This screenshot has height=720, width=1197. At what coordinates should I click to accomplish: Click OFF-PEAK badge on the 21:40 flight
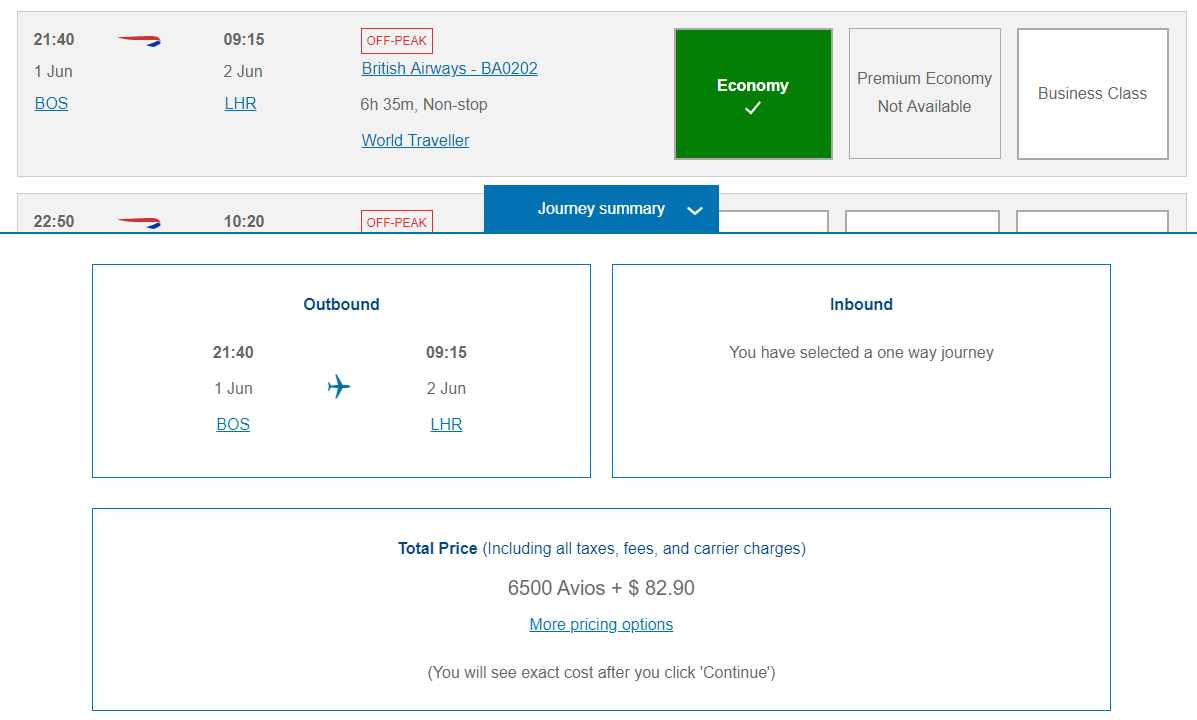[x=397, y=41]
